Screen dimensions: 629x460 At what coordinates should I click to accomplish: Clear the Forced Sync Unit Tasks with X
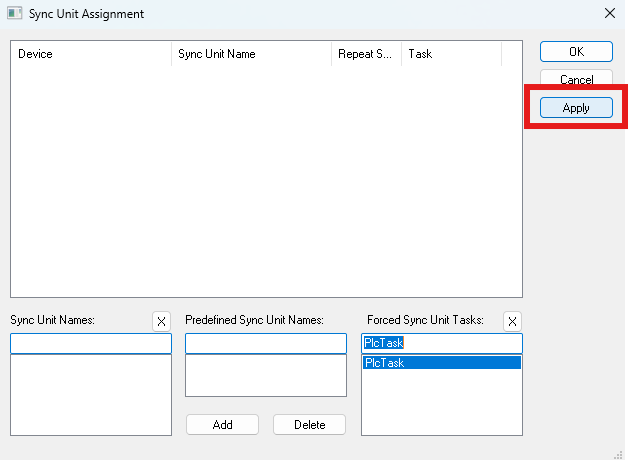512,321
